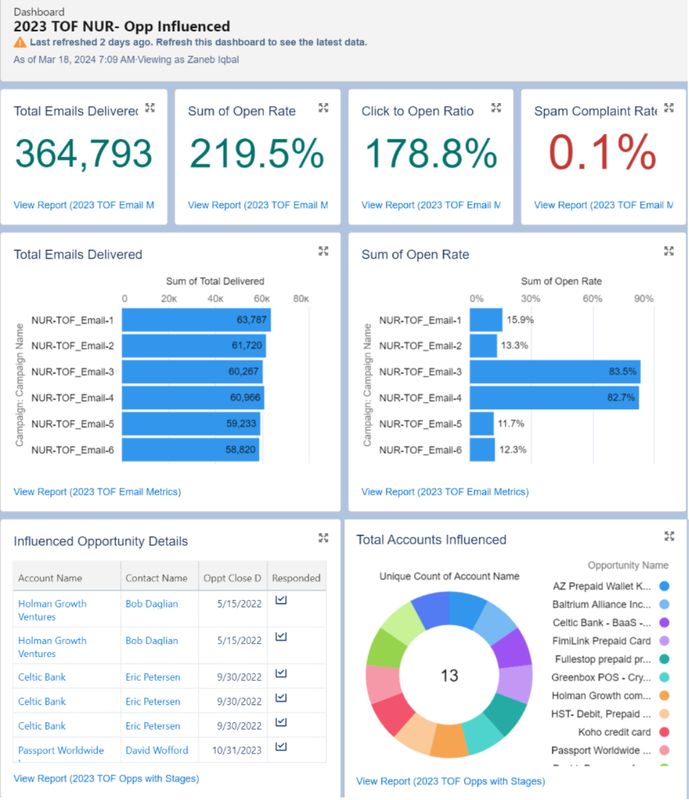Open David Wofford contact link
Image resolution: width=689 pixels, height=800 pixels.
157,751
